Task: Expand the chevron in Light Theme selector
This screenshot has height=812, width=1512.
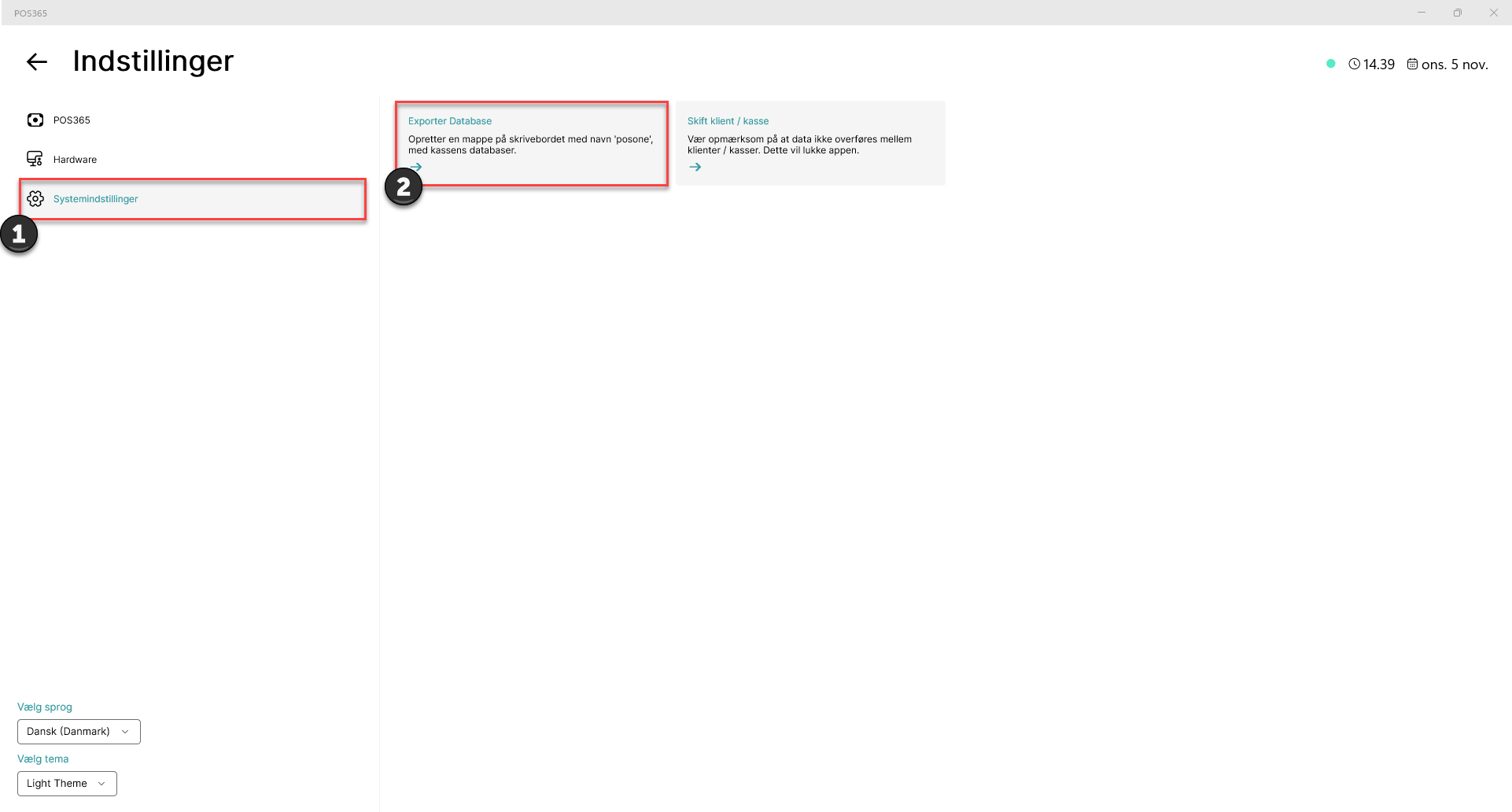Action: (101, 784)
